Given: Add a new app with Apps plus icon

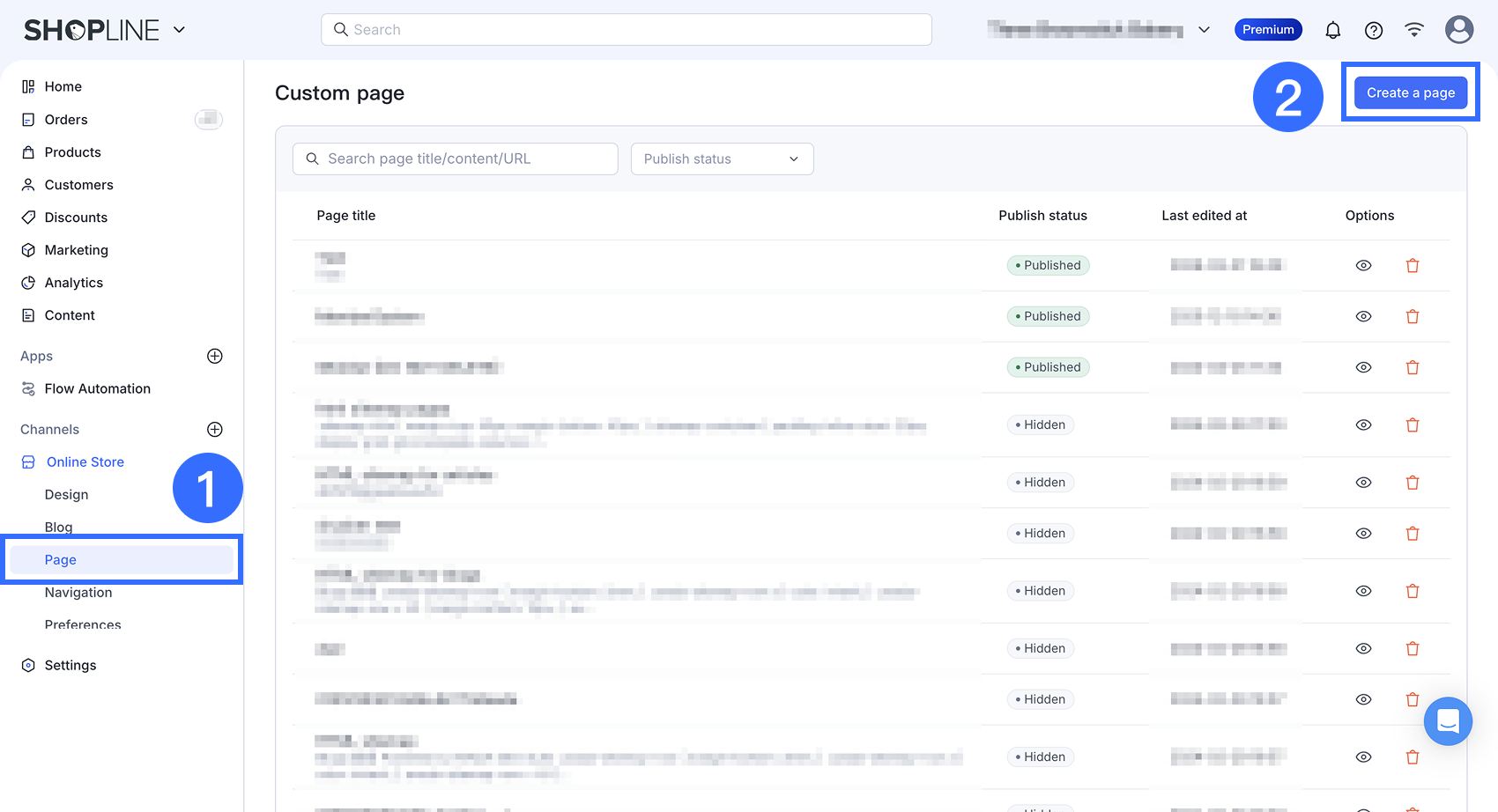Looking at the screenshot, I should [215, 356].
